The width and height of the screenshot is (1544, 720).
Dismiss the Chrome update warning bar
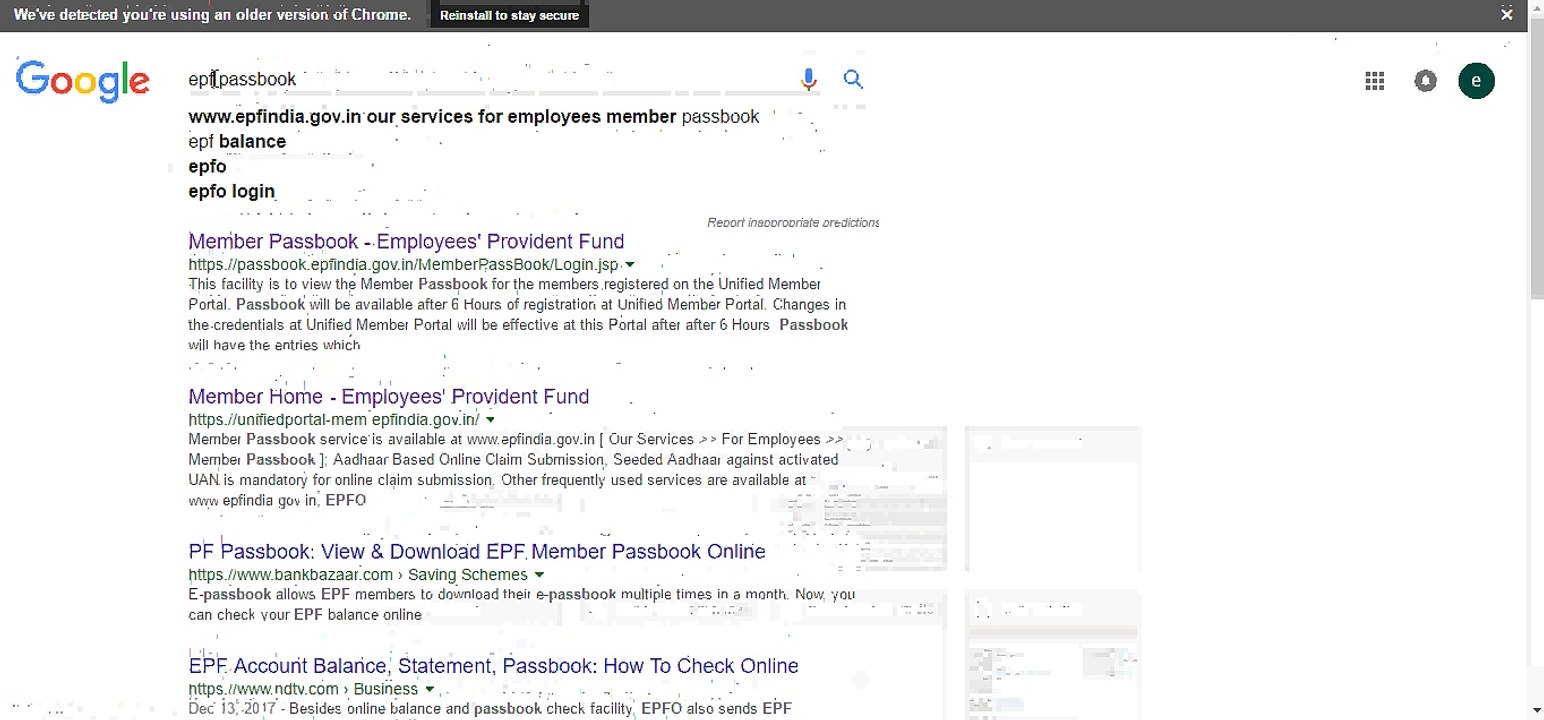click(1507, 15)
